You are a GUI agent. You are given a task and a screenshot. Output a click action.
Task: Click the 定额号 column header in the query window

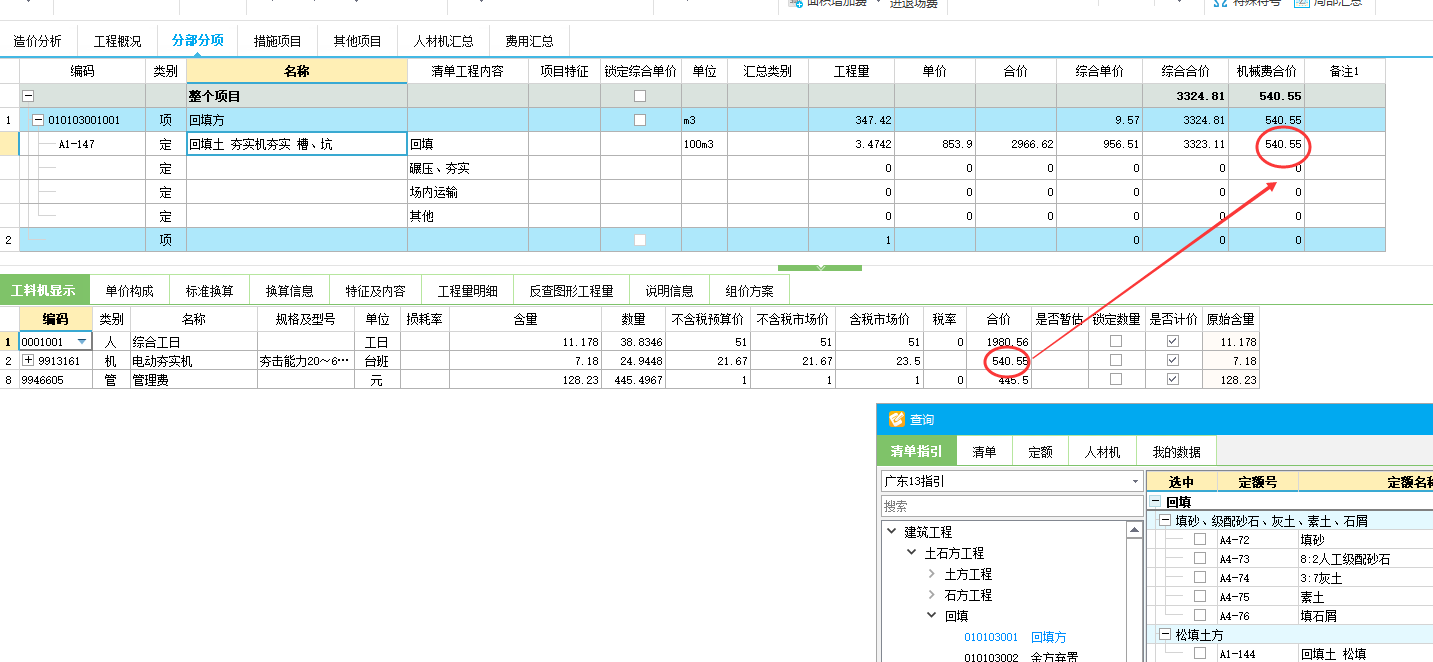pos(1257,482)
